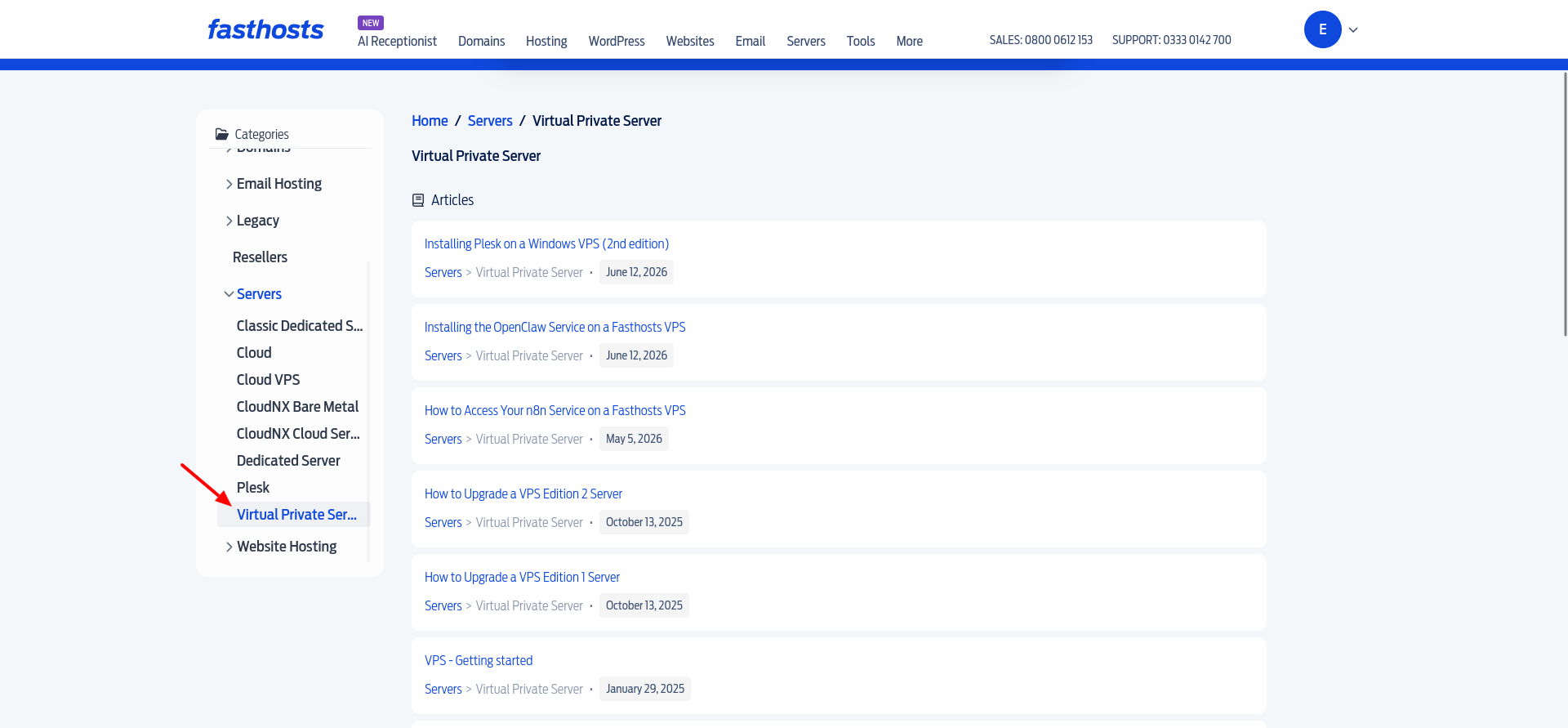Open the Tools menu item
The image size is (1568, 728).
pyautogui.click(x=861, y=41)
